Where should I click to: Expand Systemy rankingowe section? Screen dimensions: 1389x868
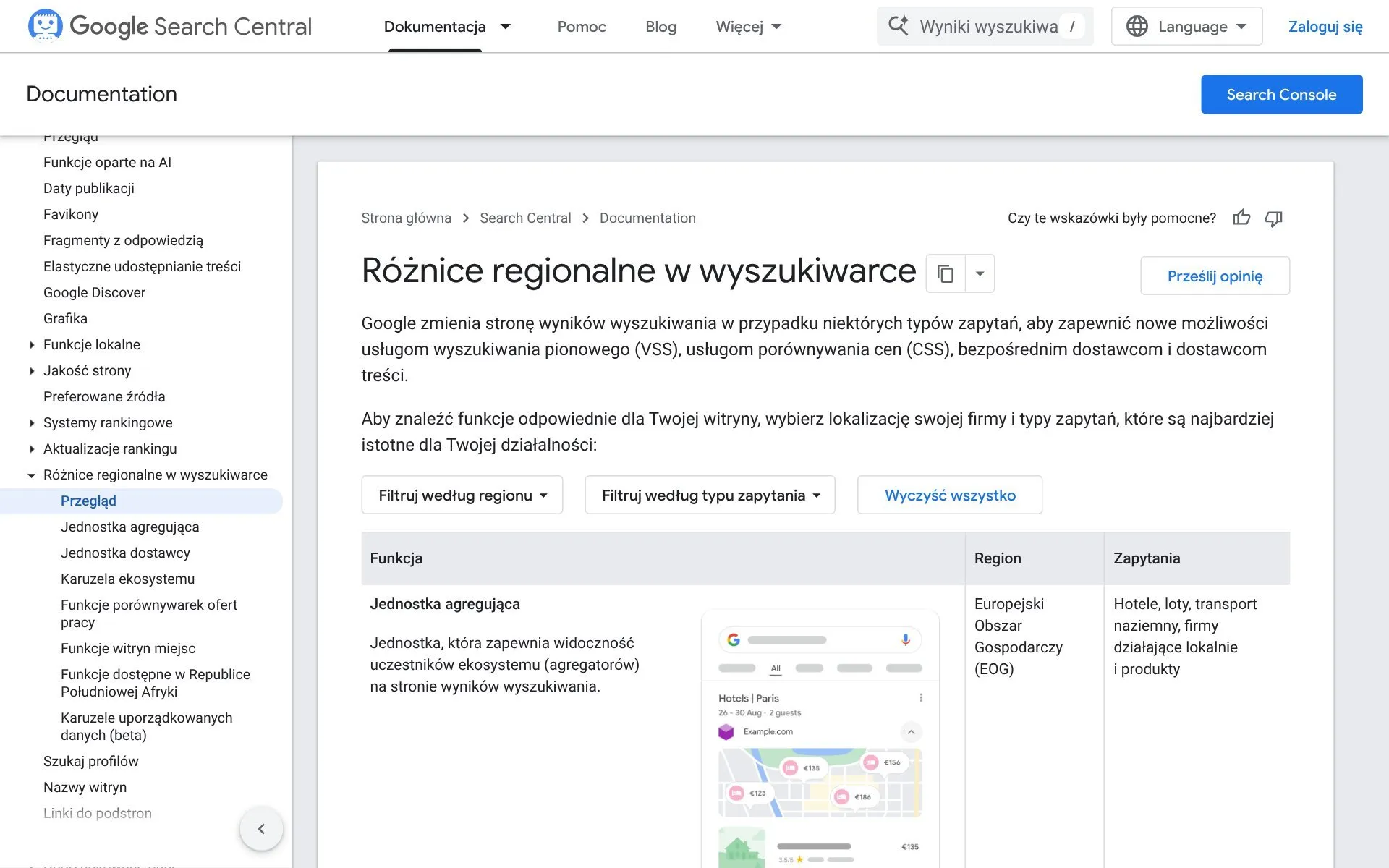tap(32, 423)
